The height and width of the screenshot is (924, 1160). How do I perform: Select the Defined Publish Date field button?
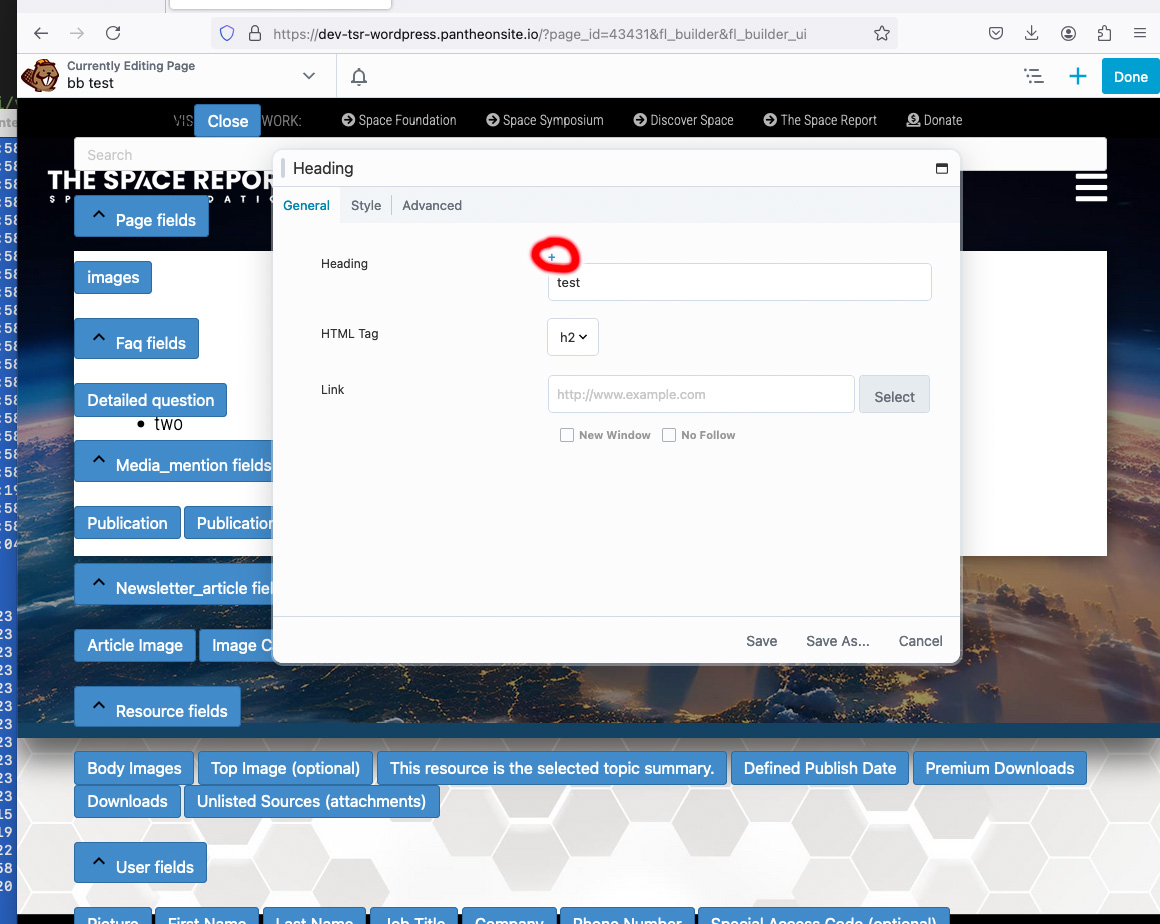820,768
